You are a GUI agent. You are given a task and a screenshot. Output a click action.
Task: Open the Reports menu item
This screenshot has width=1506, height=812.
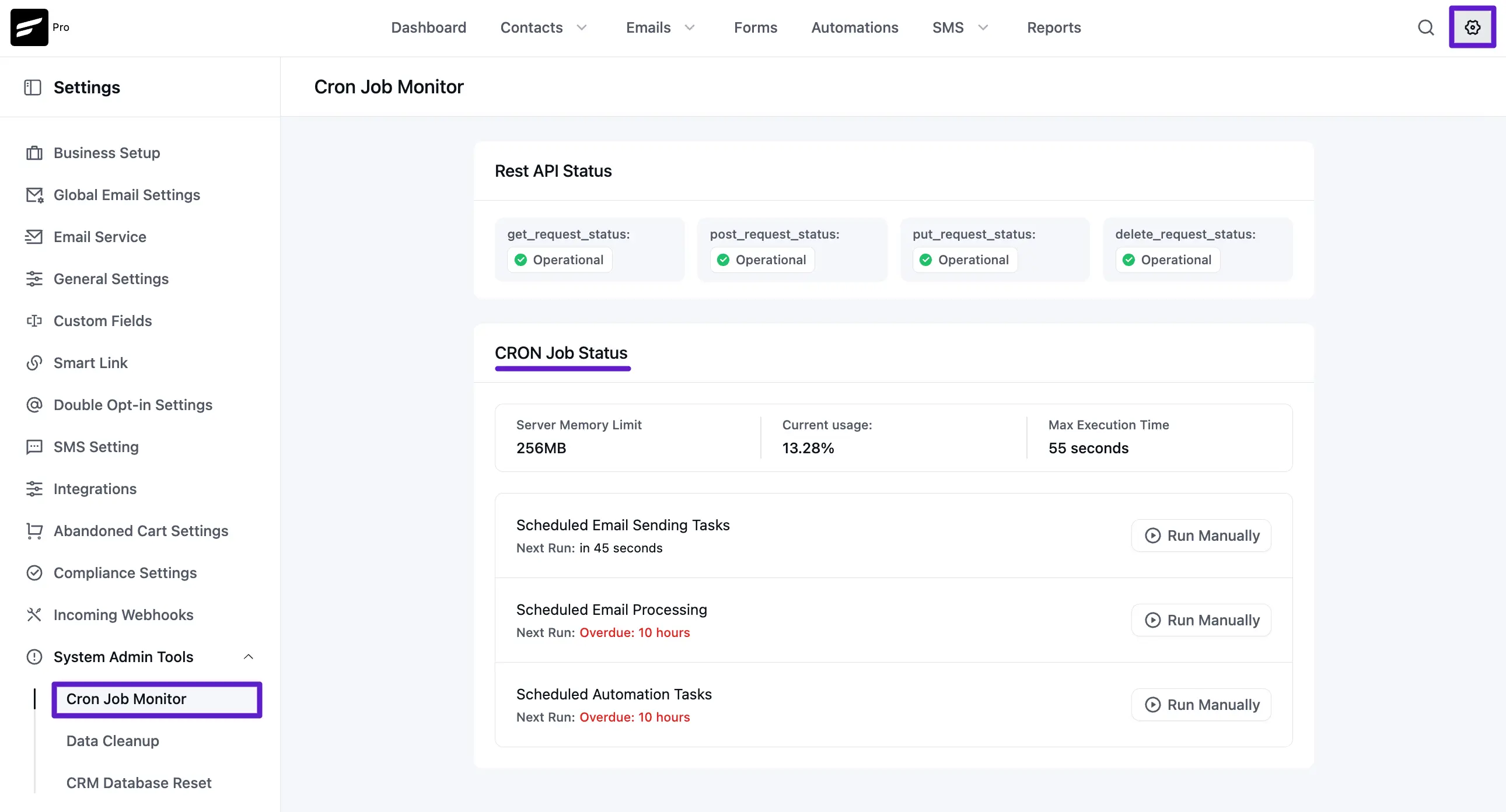[x=1053, y=27]
